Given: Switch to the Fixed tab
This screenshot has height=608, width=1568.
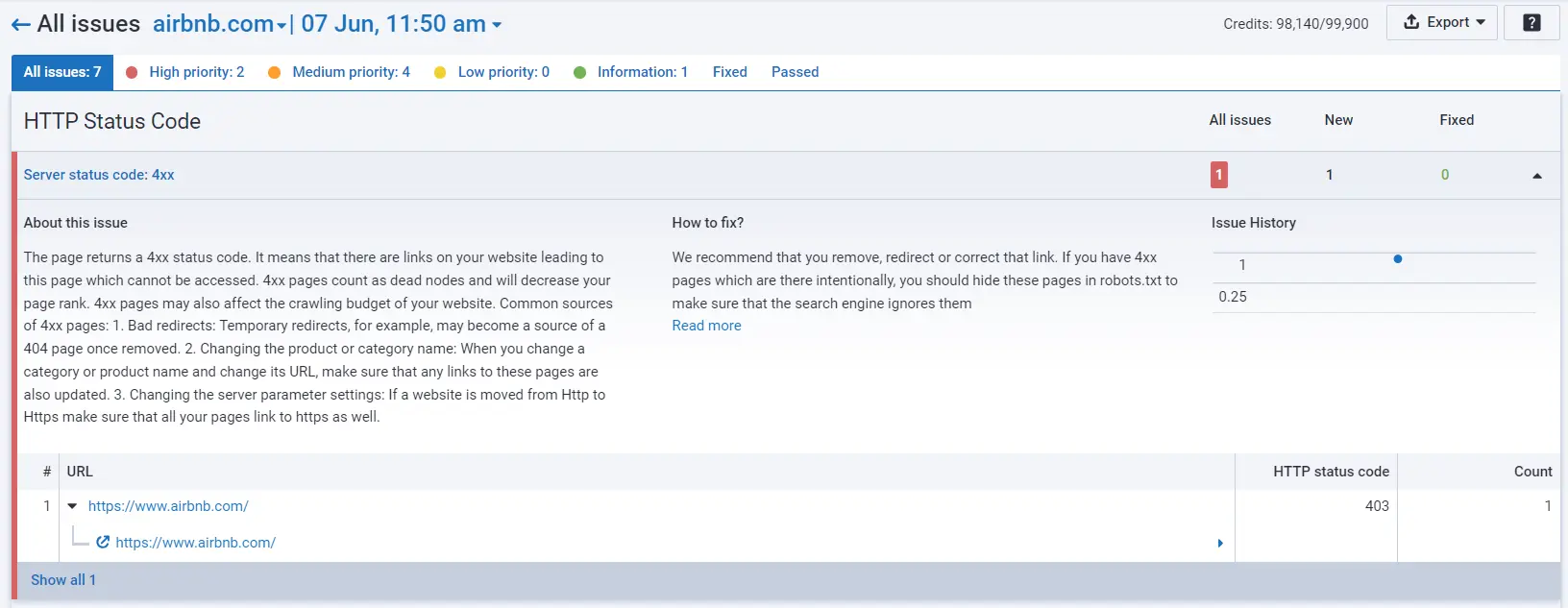Looking at the screenshot, I should point(729,72).
